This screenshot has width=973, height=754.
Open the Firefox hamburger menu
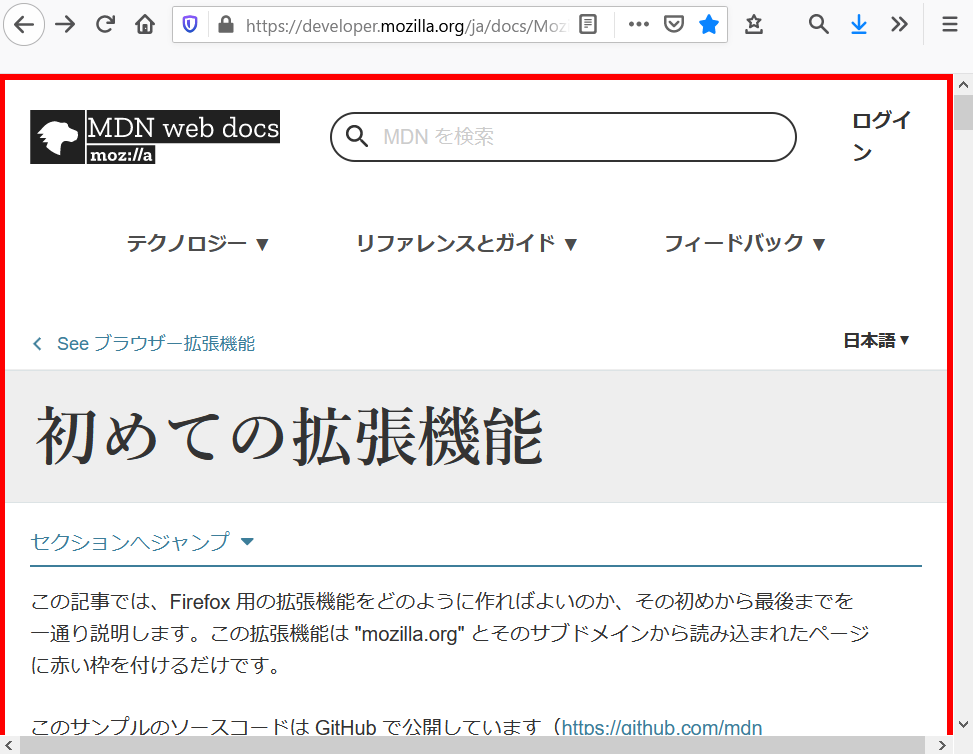(949, 25)
